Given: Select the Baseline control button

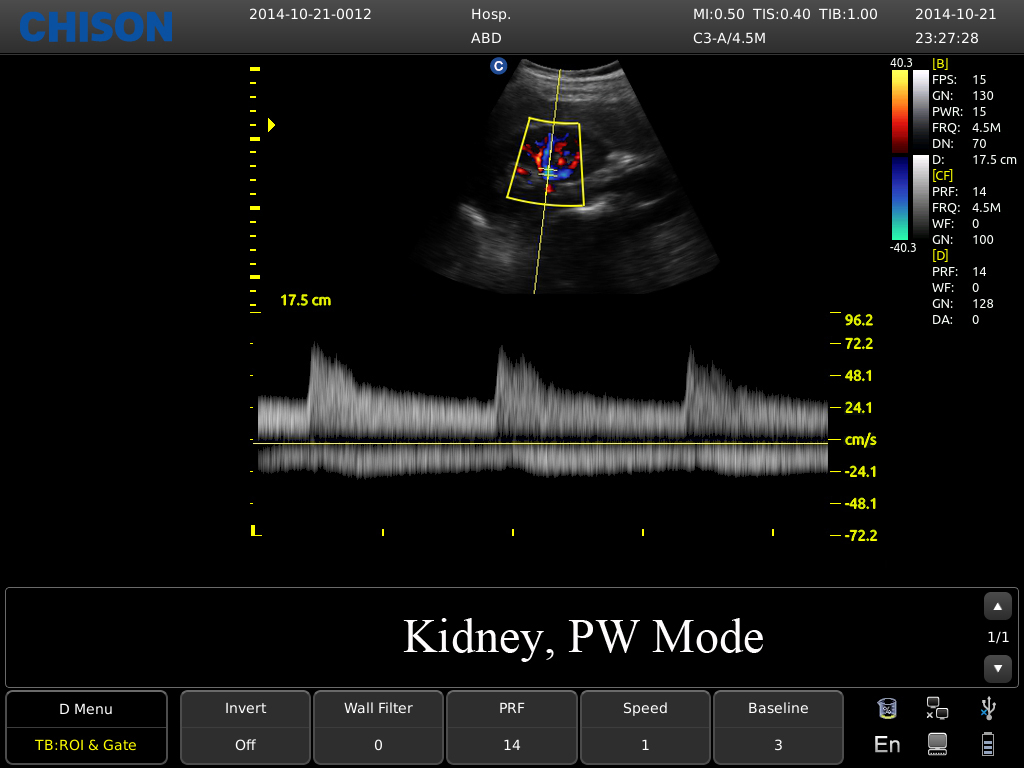Looking at the screenshot, I should [778, 726].
